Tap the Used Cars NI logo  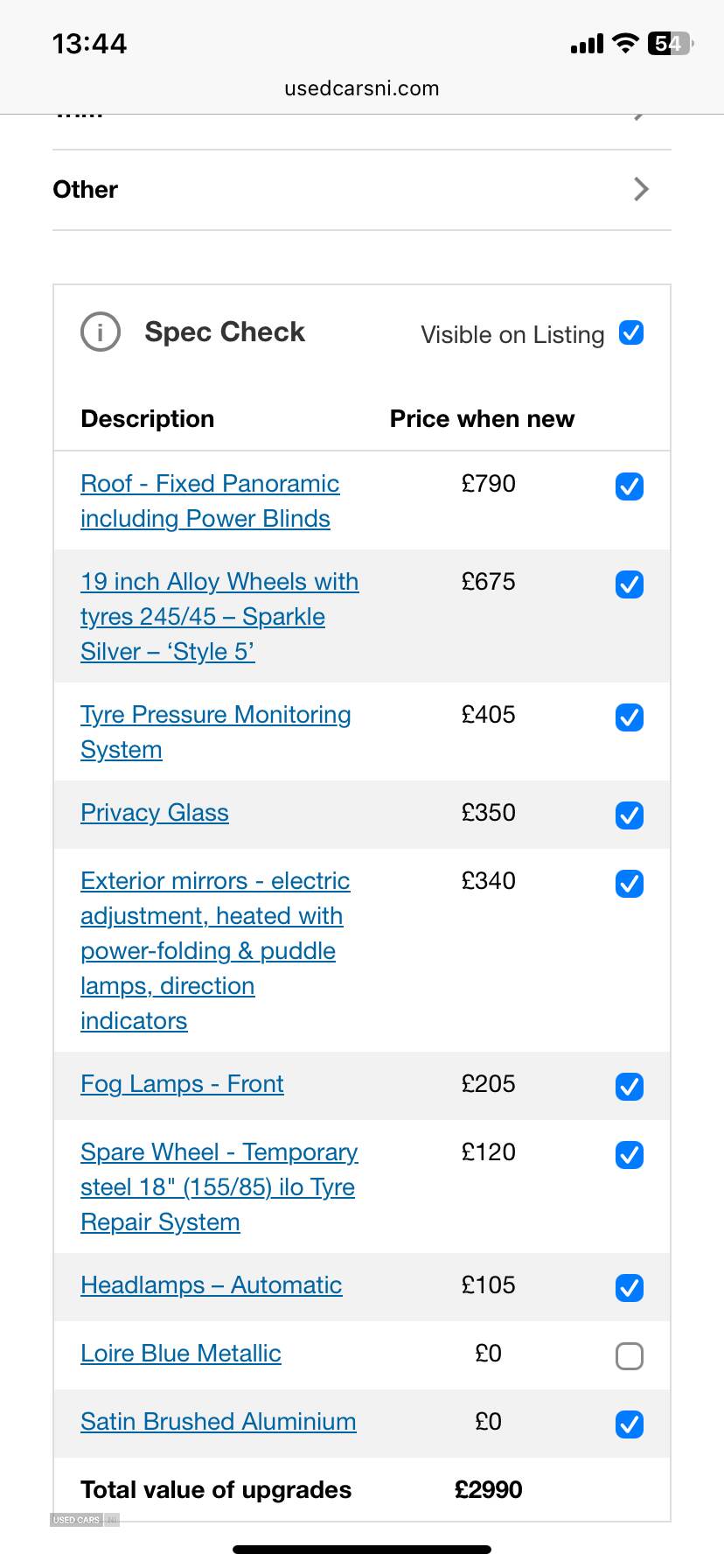tap(84, 1520)
